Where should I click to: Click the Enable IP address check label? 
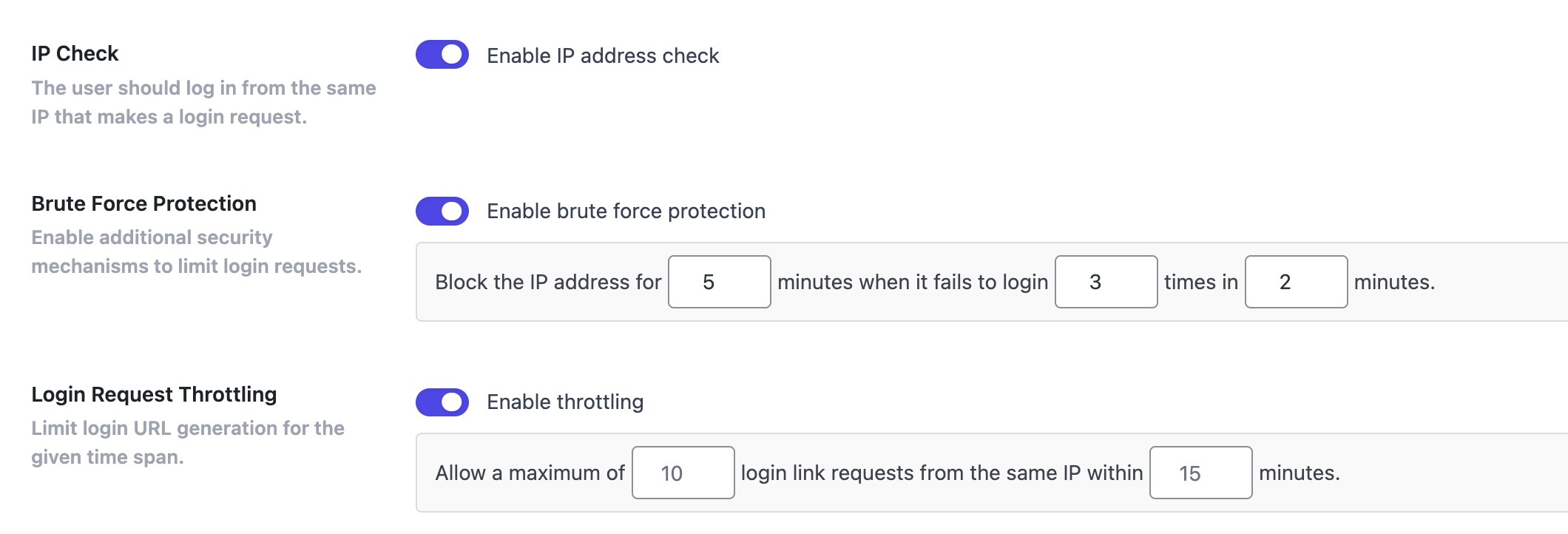601,55
